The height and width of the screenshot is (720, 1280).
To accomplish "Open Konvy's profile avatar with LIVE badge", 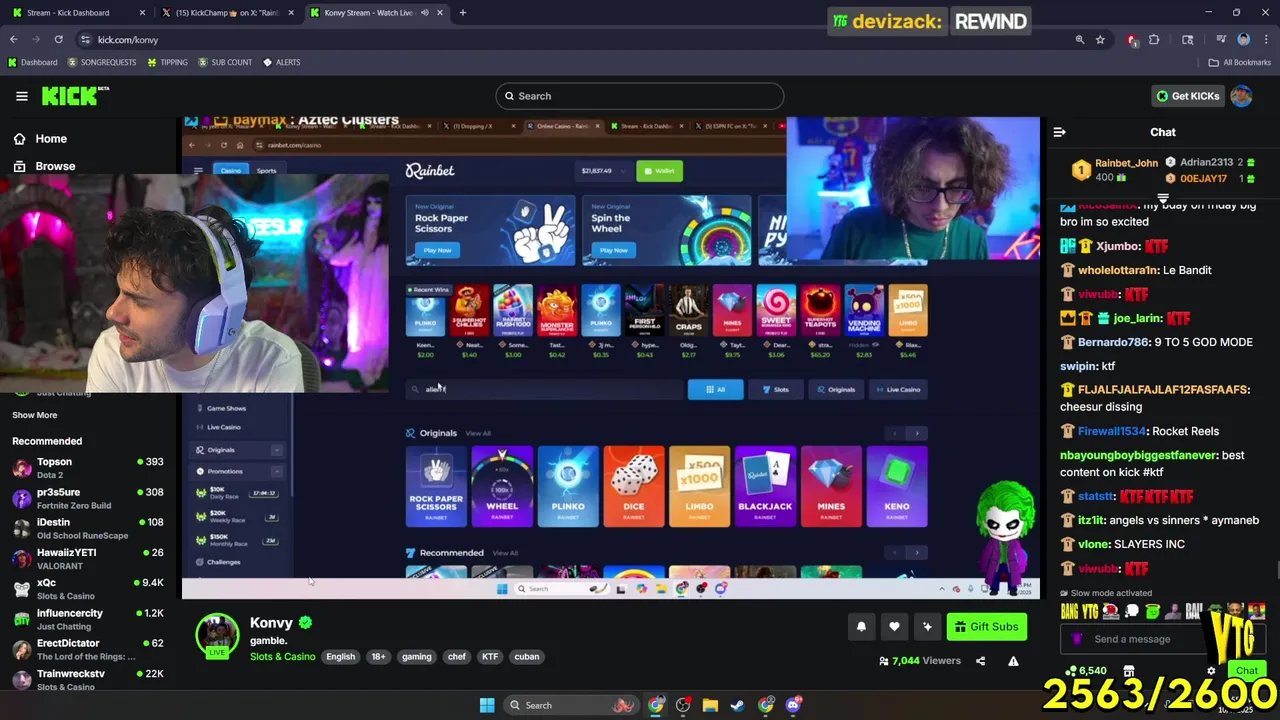I will pos(217,636).
